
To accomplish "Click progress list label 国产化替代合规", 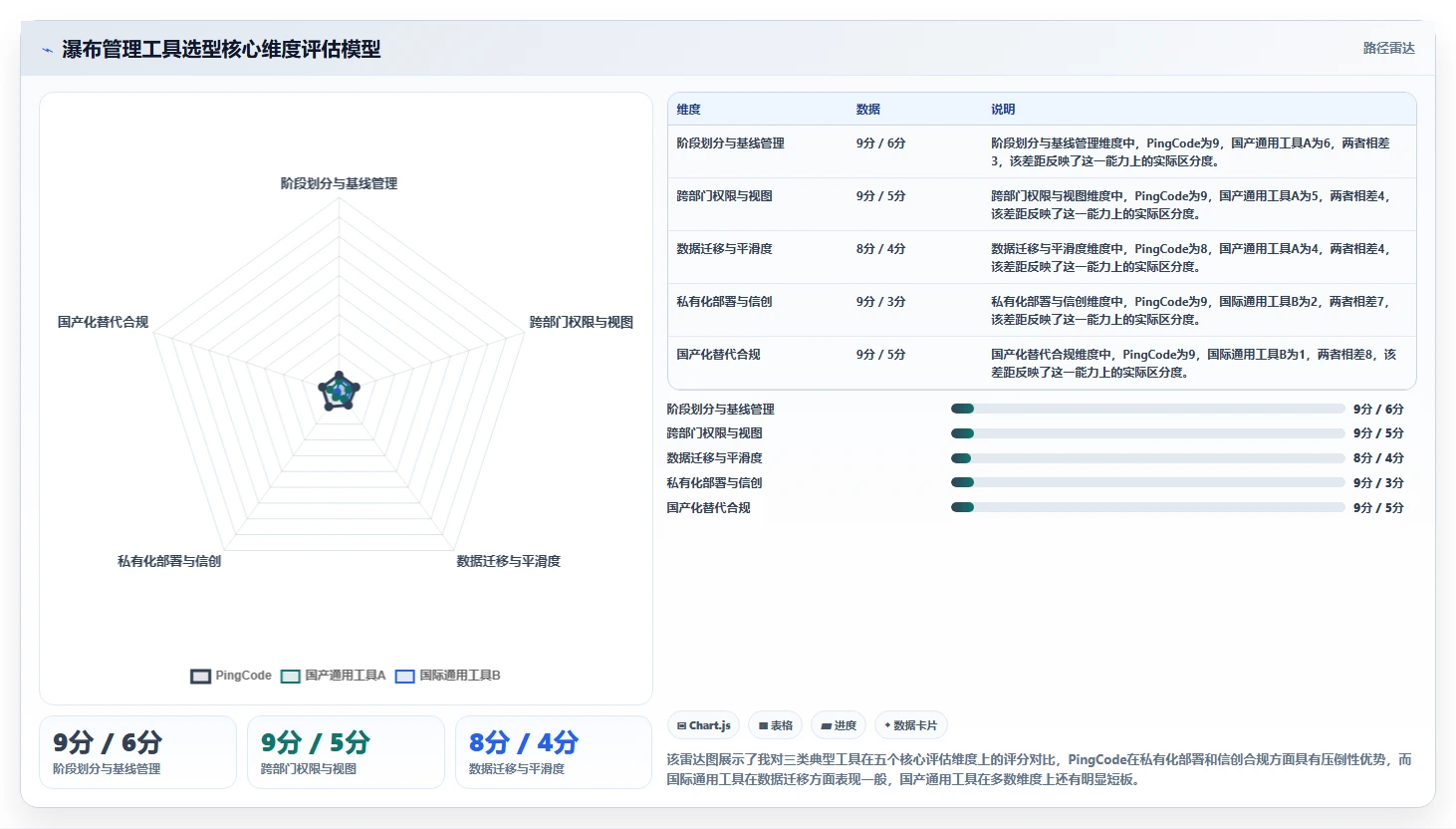I will tap(708, 508).
